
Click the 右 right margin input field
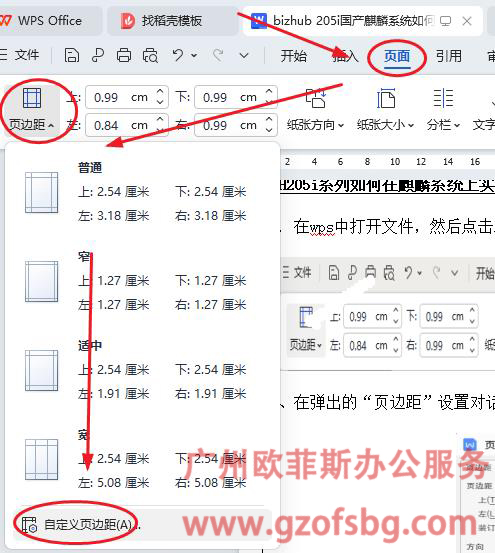229,125
